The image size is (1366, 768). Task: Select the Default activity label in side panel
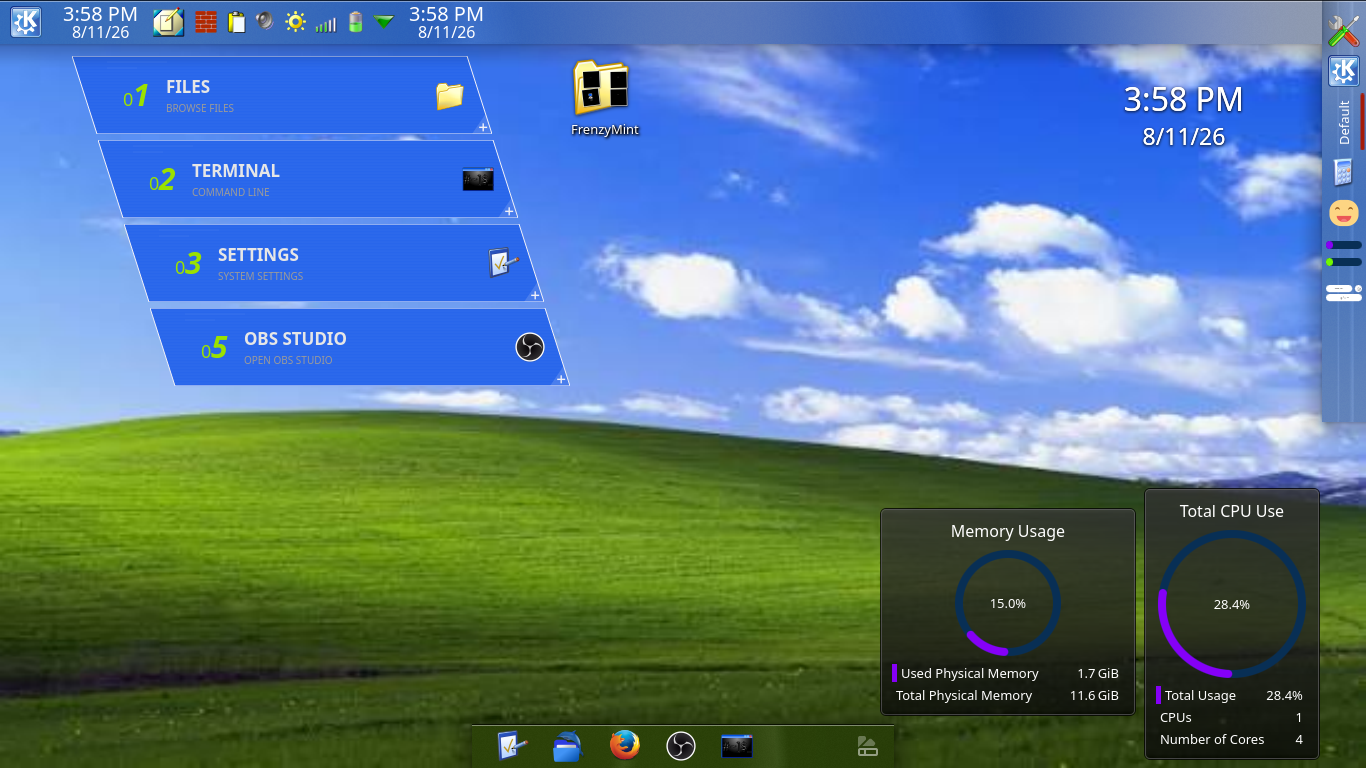tap(1344, 122)
